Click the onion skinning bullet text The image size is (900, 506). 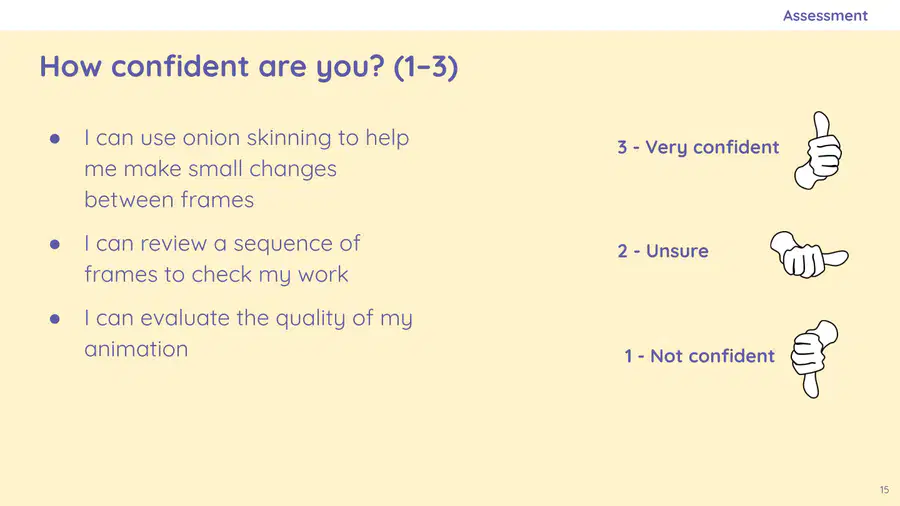point(247,169)
